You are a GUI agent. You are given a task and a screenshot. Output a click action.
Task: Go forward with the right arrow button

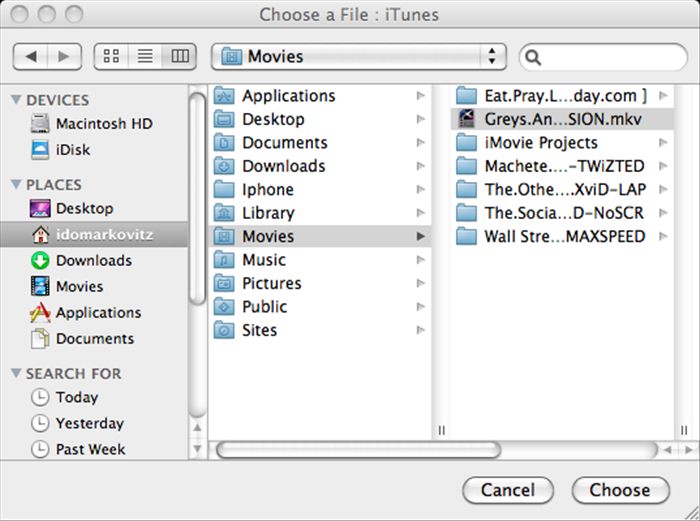point(64,56)
